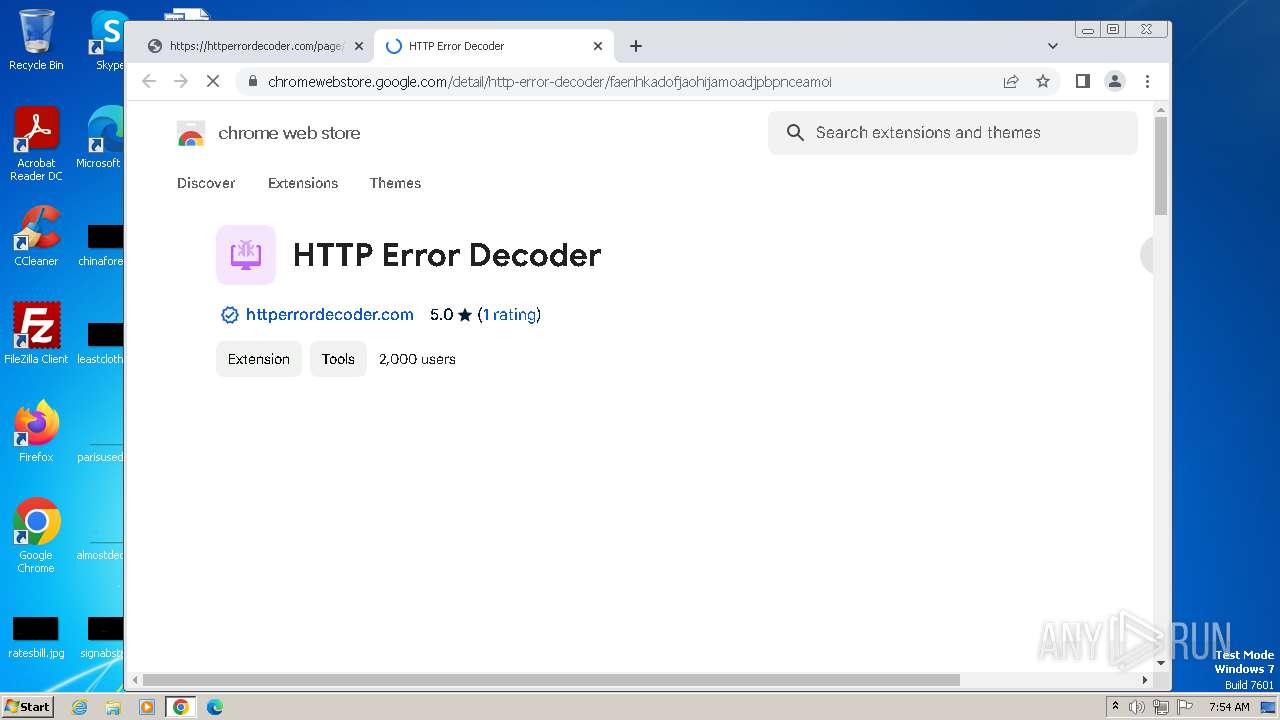The width and height of the screenshot is (1280, 720).
Task: Click the browser back arrow
Action: 149,82
